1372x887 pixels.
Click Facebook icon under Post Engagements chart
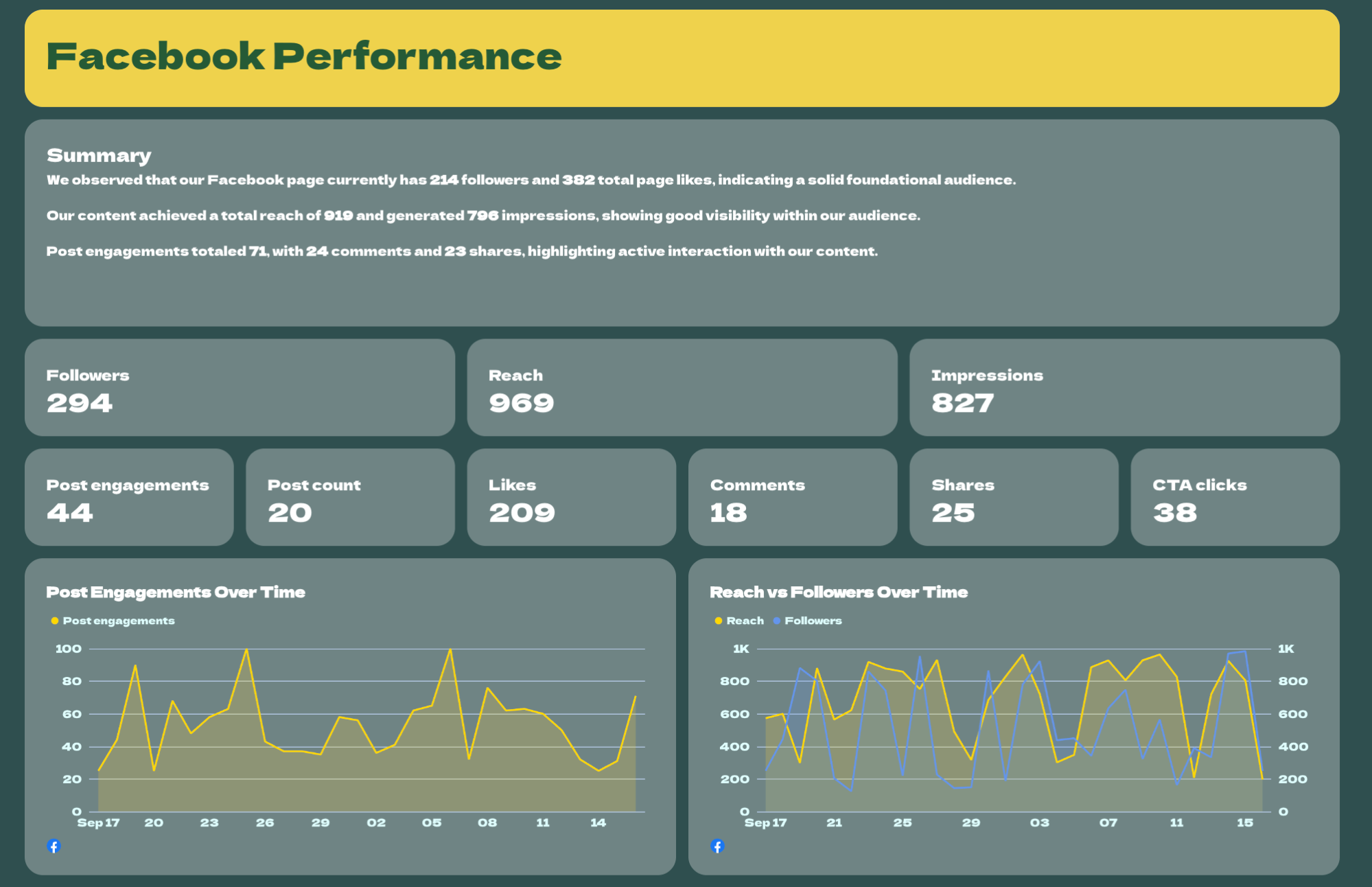(x=54, y=846)
